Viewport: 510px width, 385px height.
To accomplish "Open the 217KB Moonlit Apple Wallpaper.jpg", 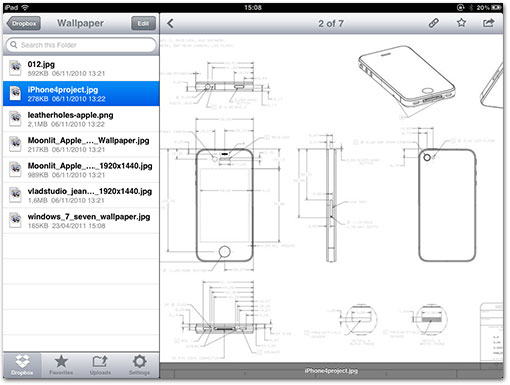I will pyautogui.click(x=81, y=144).
